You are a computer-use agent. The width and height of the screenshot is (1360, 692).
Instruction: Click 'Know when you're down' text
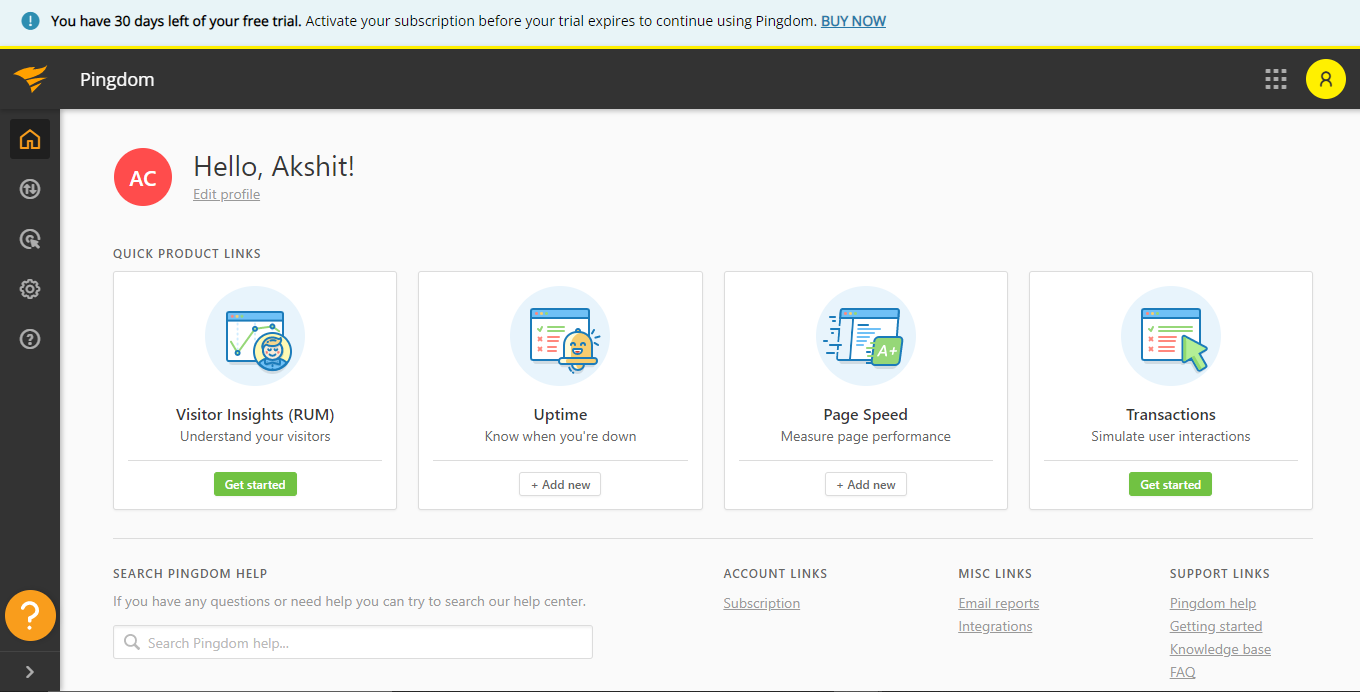[560, 437]
